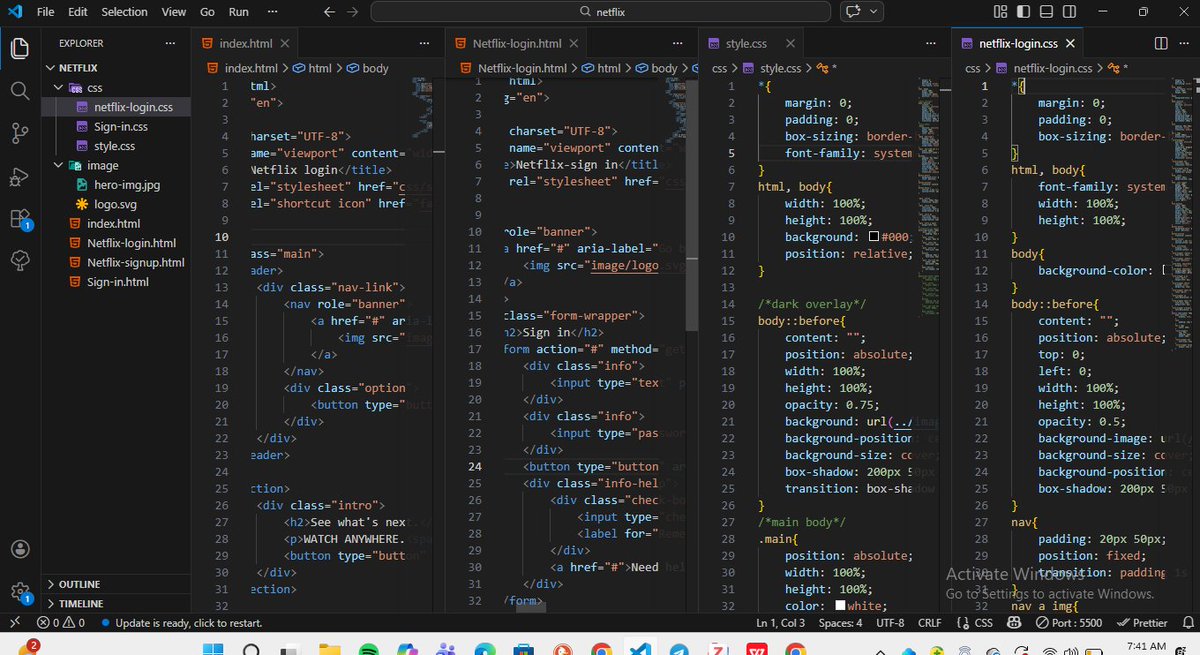Open the Run menu
Image resolution: width=1200 pixels, height=655 pixels.
[238, 12]
